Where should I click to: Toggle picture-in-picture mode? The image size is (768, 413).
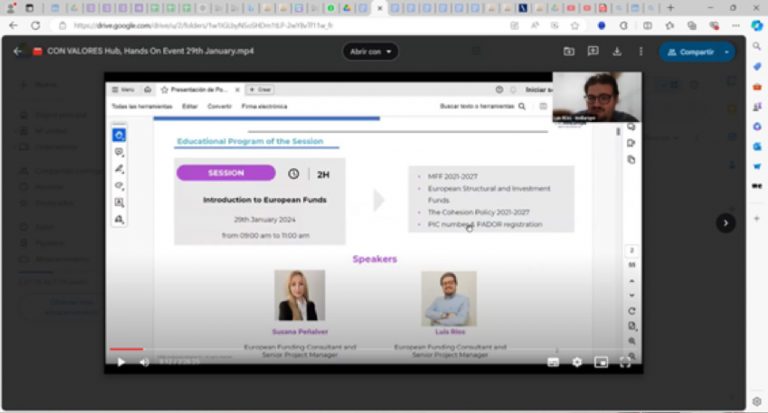point(601,362)
